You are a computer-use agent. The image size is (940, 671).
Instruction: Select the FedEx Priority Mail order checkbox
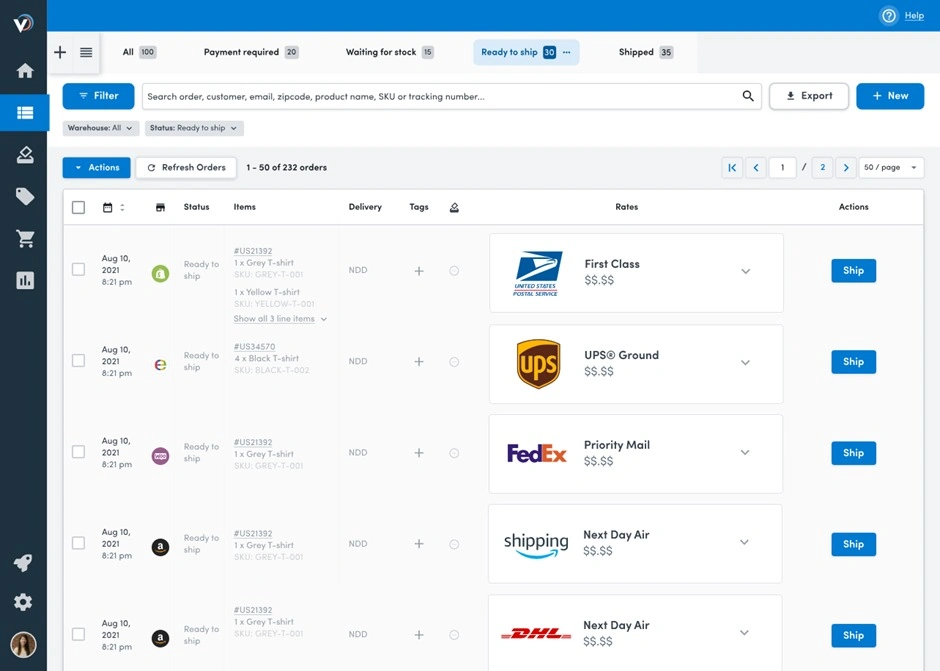pyautogui.click(x=79, y=452)
